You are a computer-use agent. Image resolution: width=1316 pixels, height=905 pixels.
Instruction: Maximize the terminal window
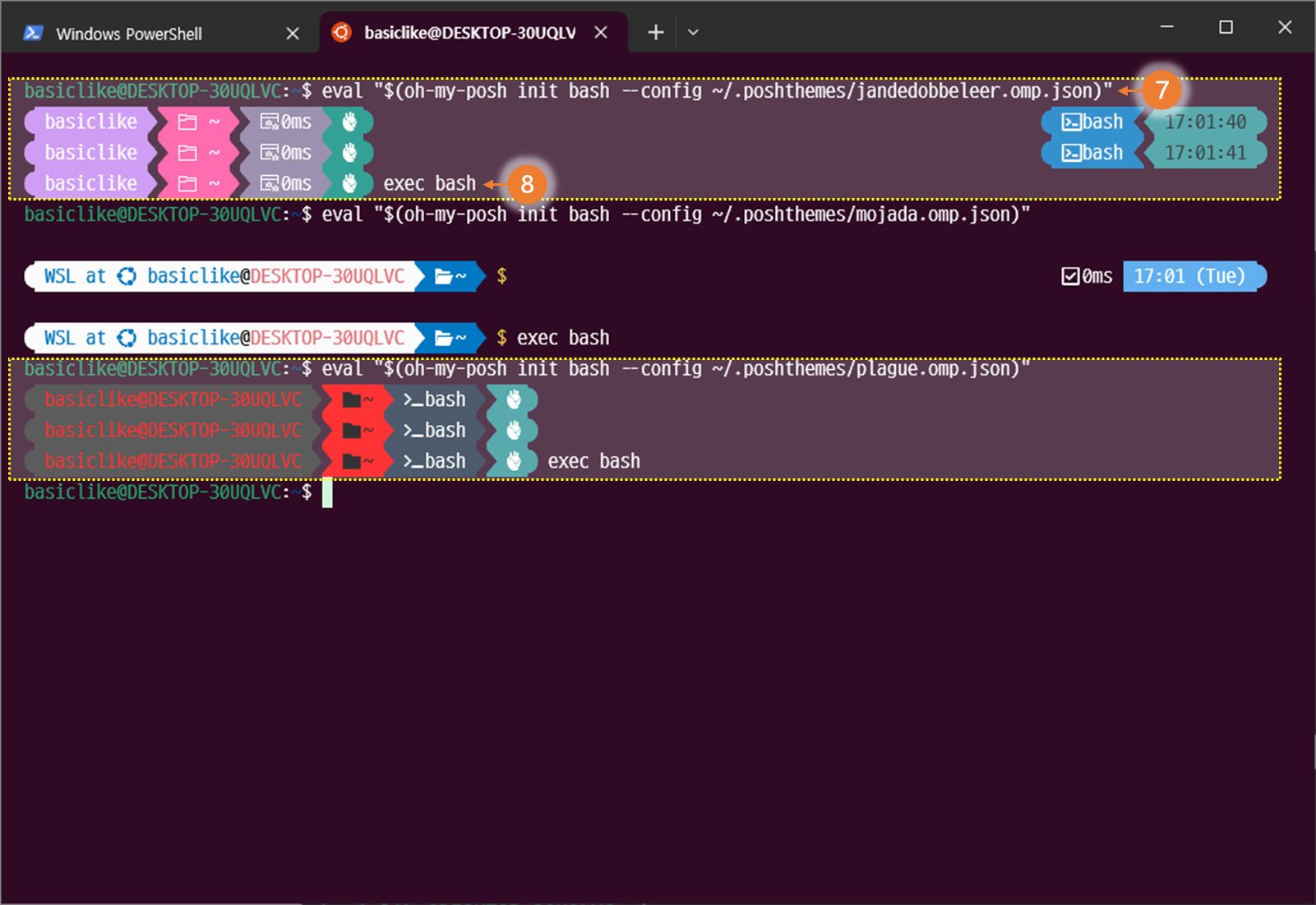[x=1226, y=27]
